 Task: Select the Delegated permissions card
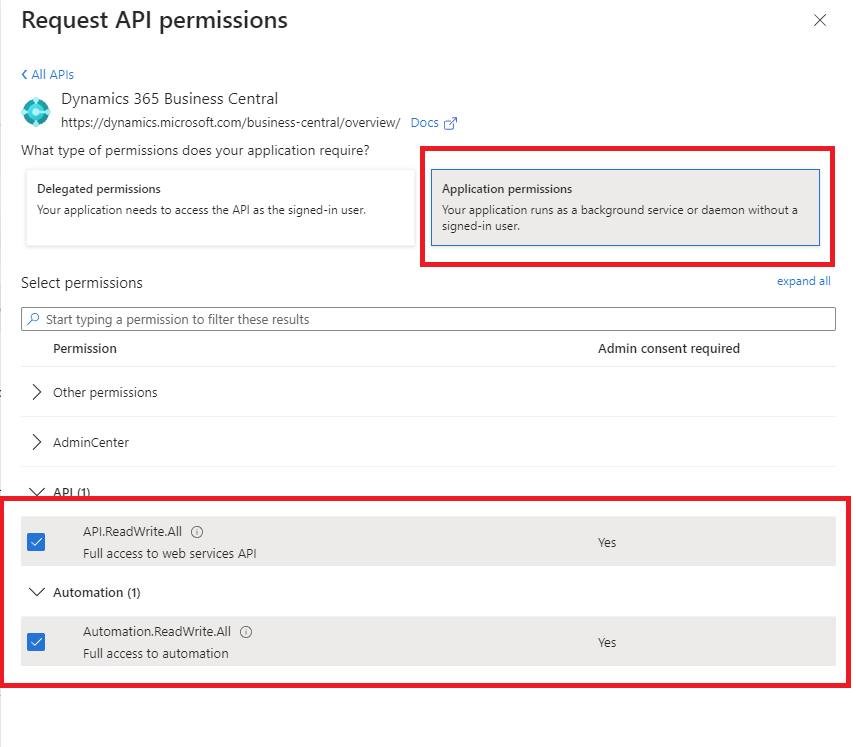click(220, 208)
